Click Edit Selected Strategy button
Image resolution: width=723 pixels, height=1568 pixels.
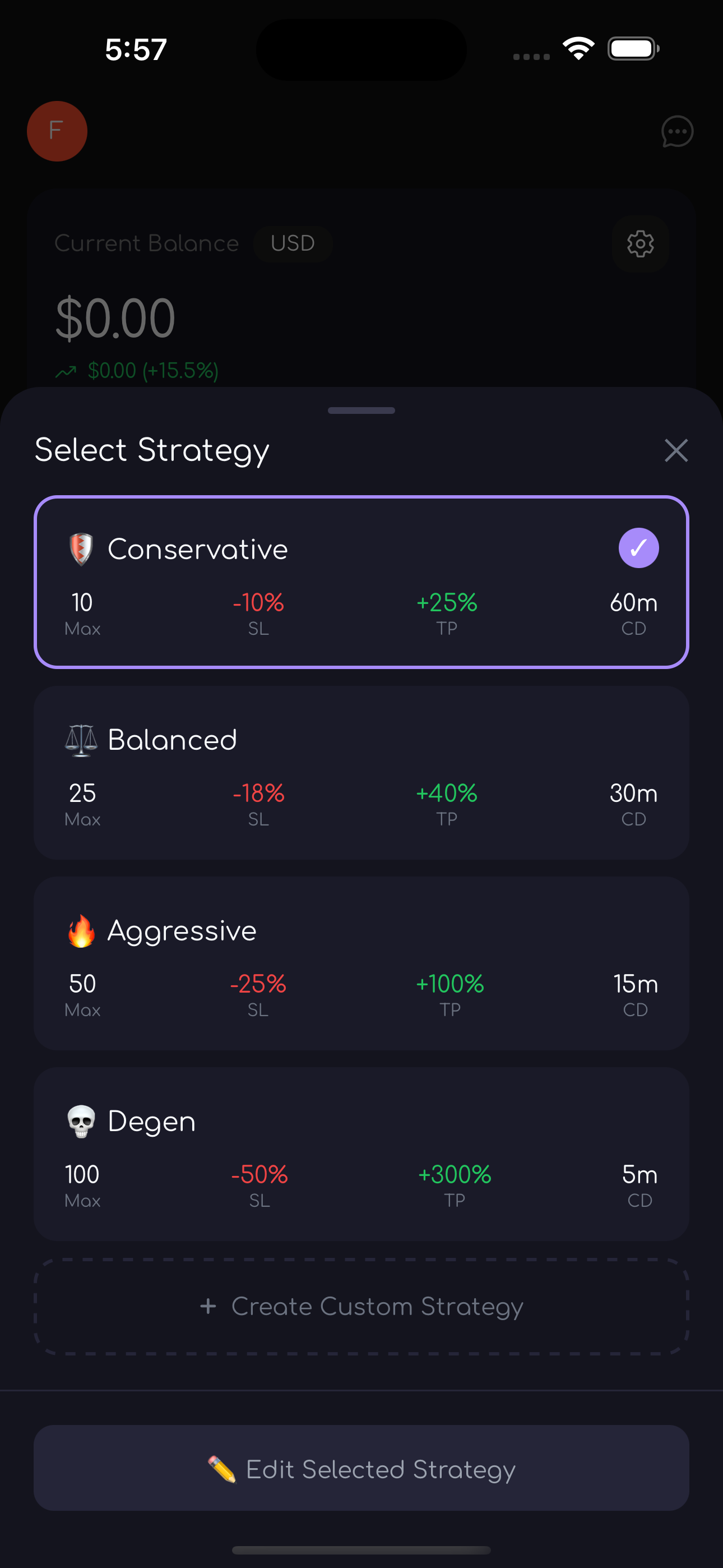[361, 1468]
